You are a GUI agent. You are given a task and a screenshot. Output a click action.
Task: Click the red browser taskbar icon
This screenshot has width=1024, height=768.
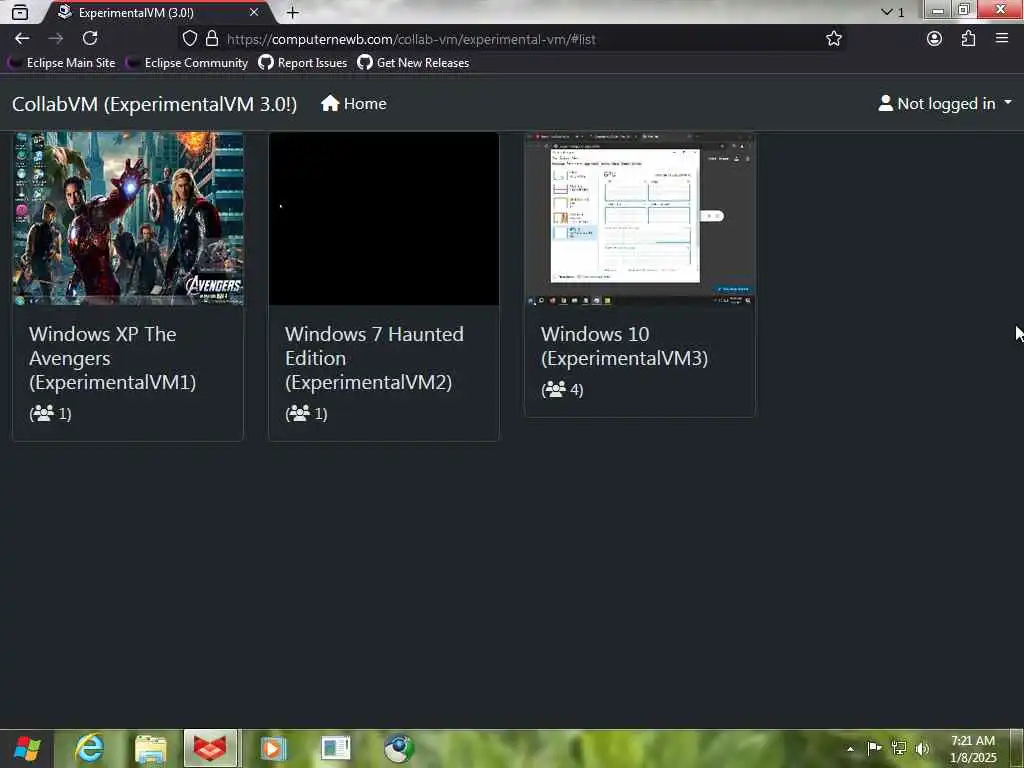(210, 748)
